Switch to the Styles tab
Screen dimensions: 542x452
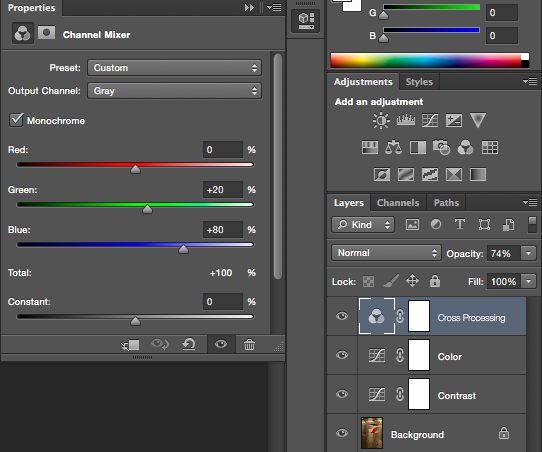click(x=419, y=82)
